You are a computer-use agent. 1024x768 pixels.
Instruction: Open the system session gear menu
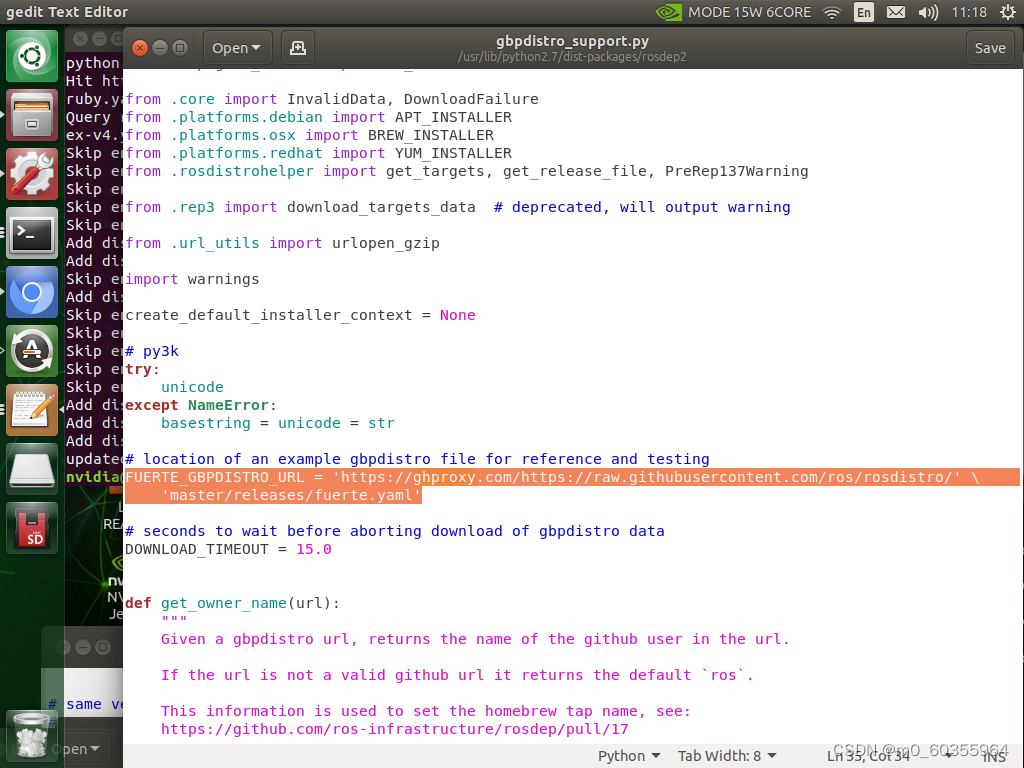(1008, 12)
